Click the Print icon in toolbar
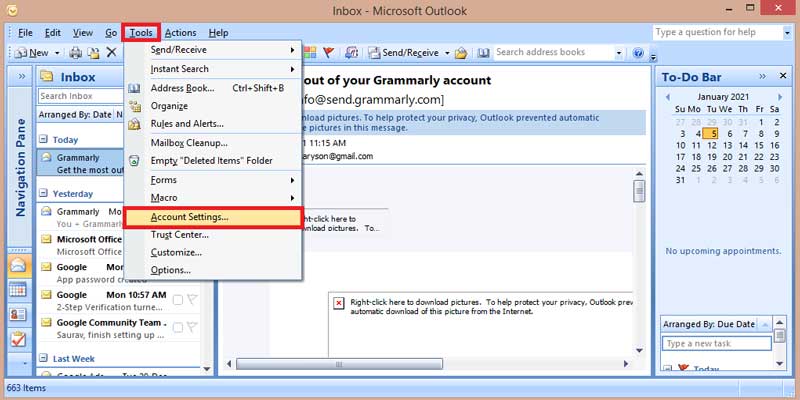The height and width of the screenshot is (400, 800). pyautogui.click(x=76, y=53)
